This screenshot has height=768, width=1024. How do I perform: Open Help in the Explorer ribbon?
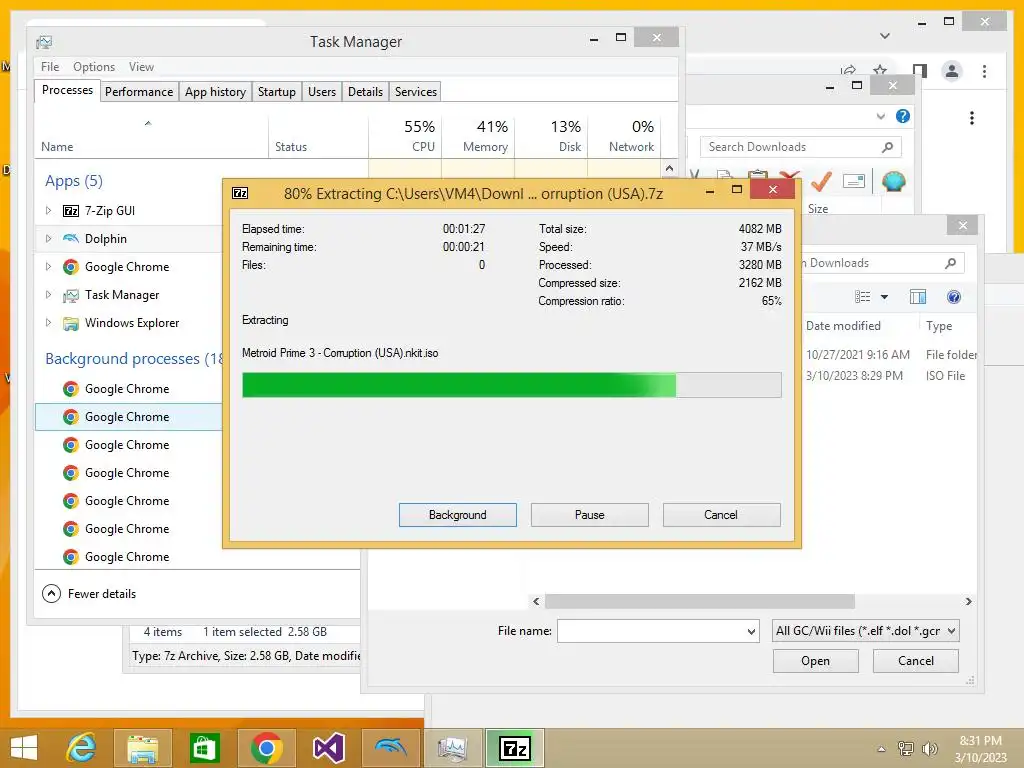(x=903, y=116)
